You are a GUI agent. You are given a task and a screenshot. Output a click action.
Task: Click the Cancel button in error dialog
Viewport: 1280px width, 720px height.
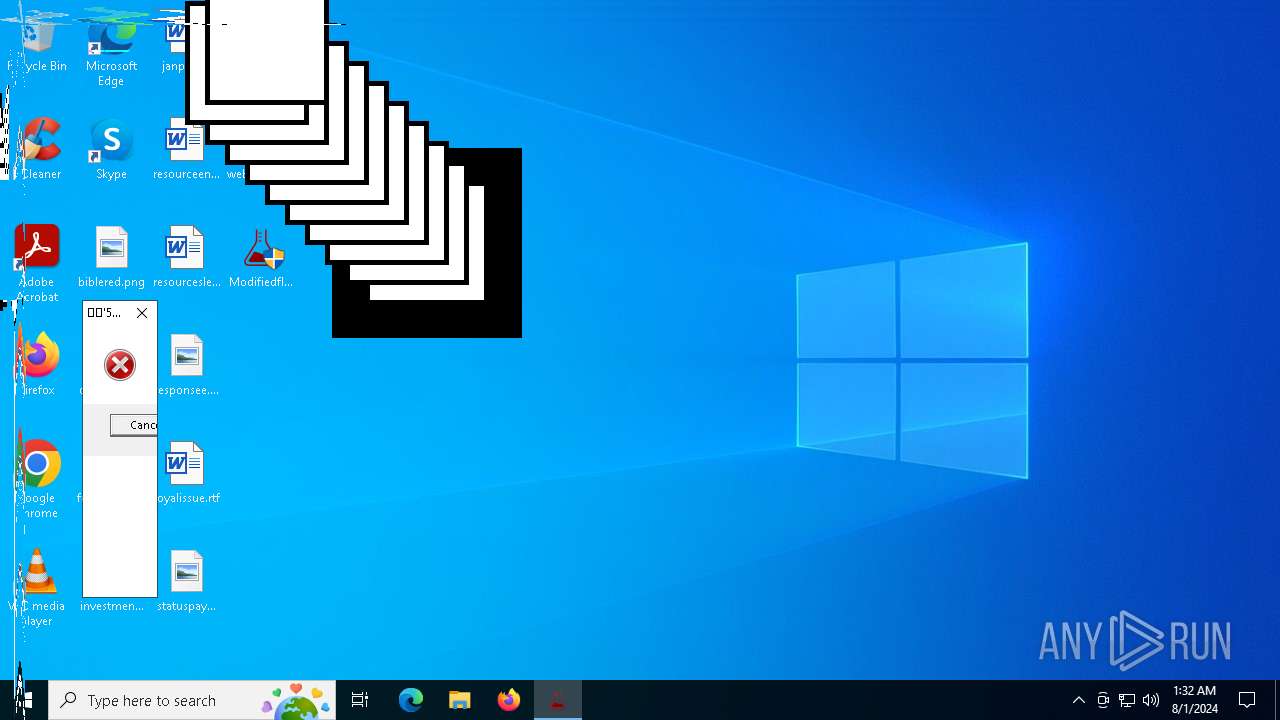point(134,425)
